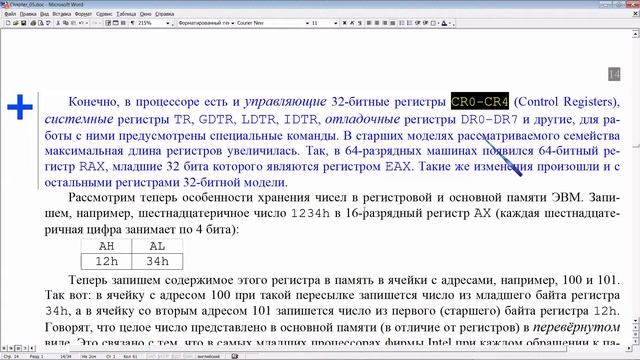Open the paragraph style dropdown
Viewport: 640px width, 360px height.
coord(233,23)
